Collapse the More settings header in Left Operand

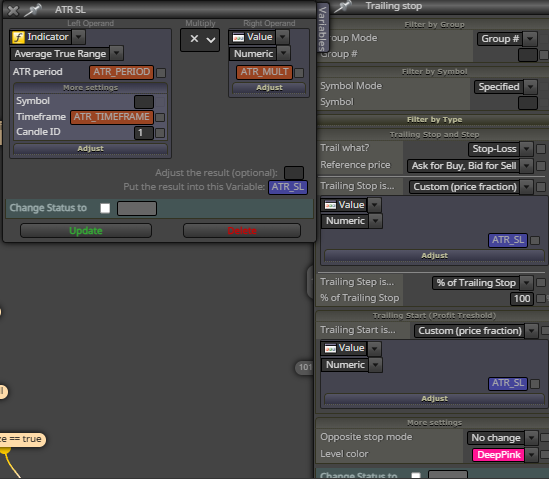coord(90,88)
